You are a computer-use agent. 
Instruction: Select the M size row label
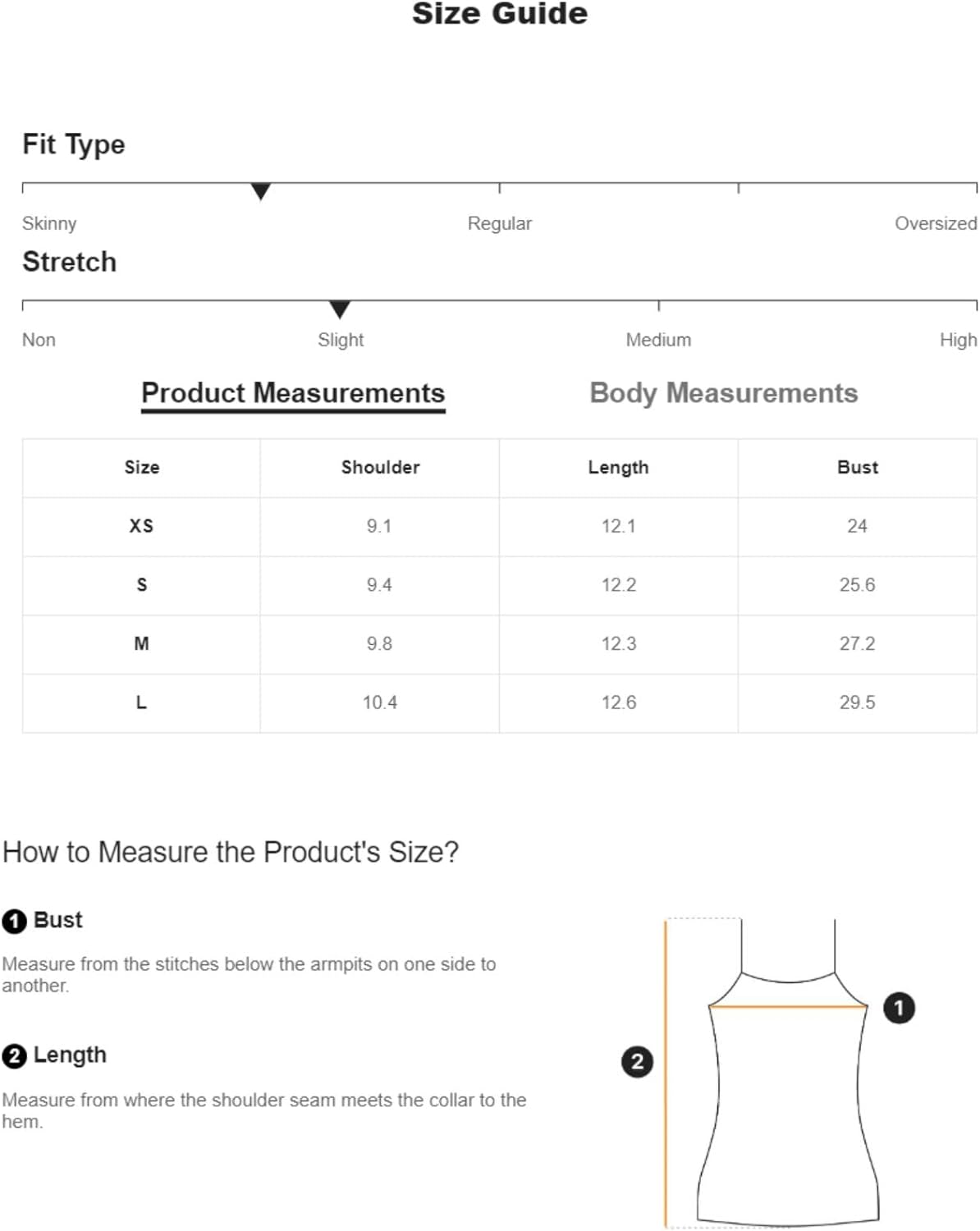tap(141, 643)
